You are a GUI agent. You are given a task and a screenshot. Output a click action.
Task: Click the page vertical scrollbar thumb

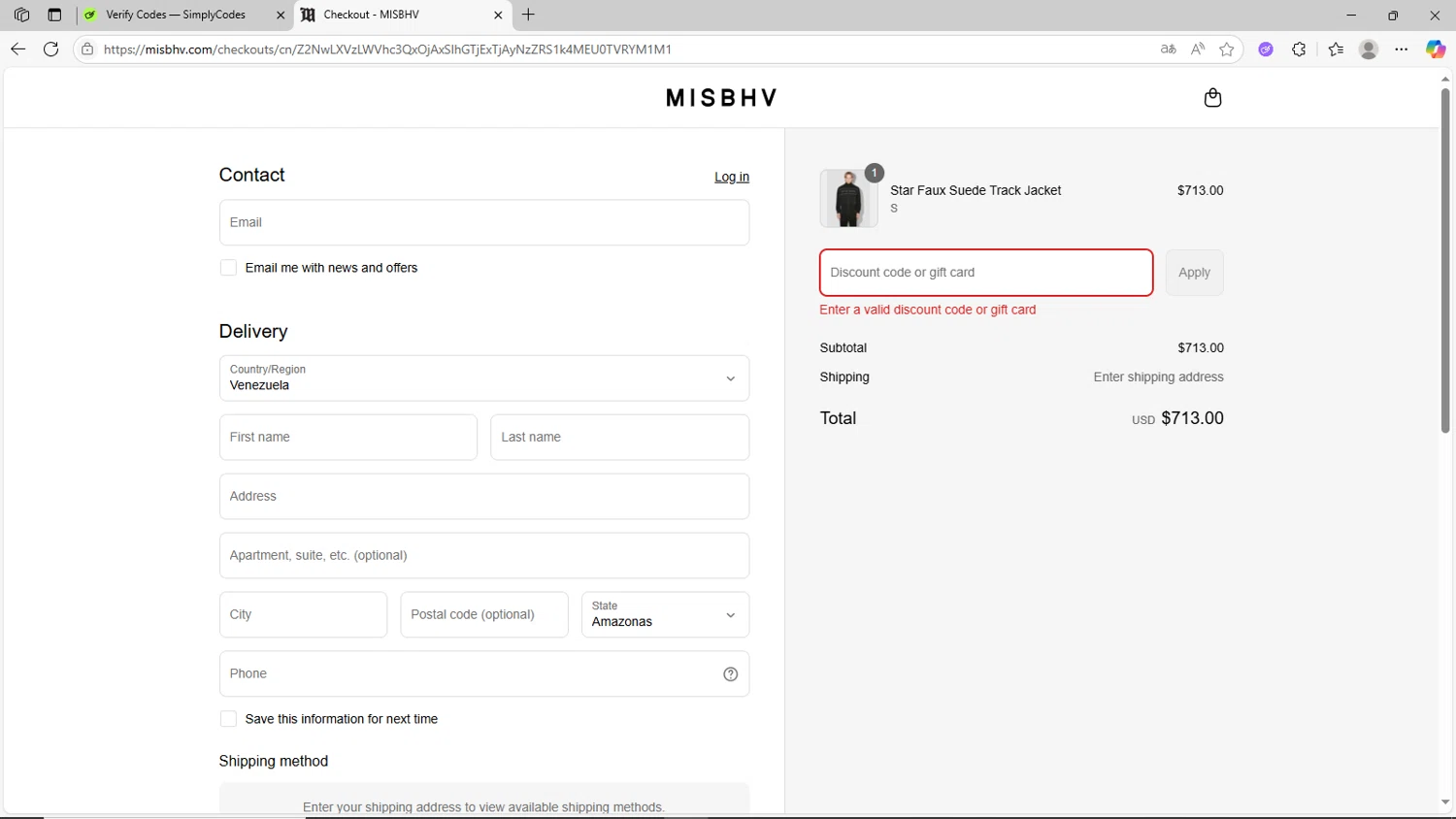[x=1445, y=260]
